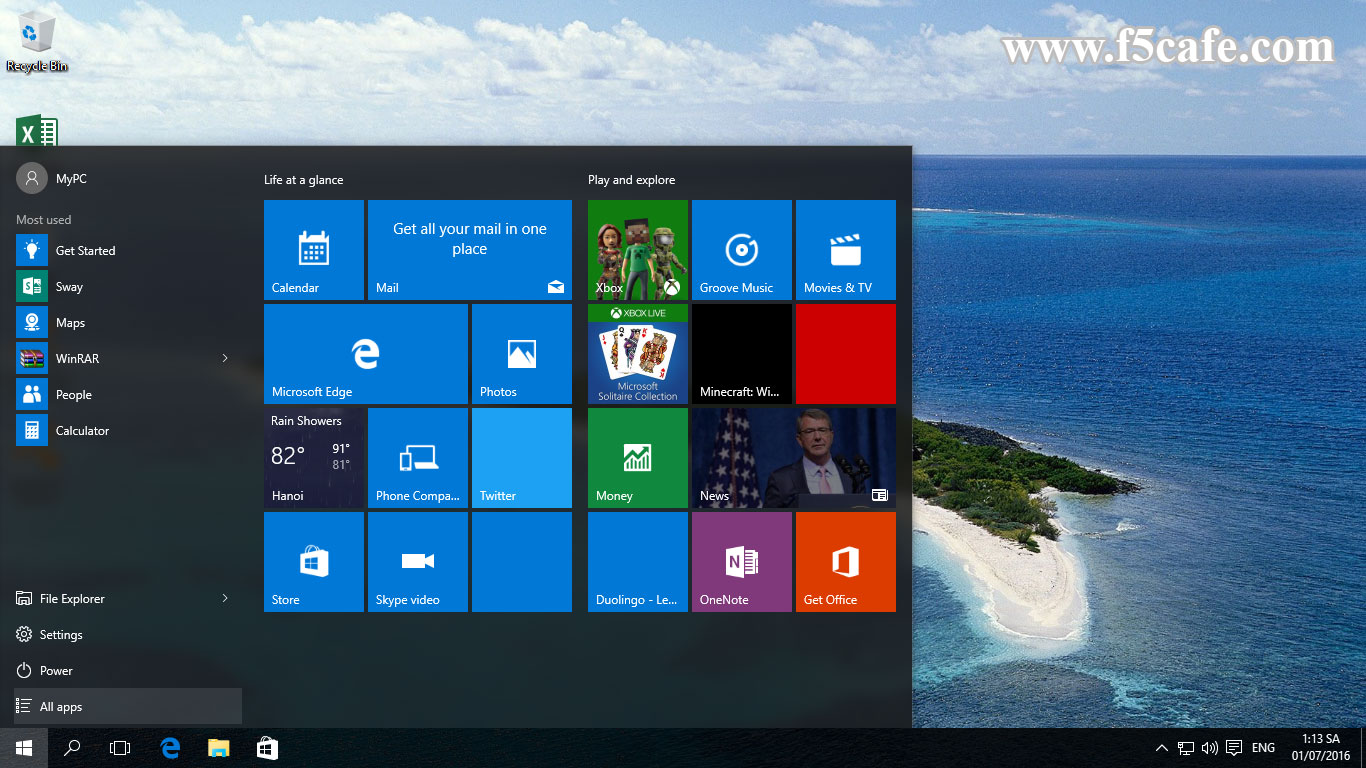Launch the Xbox tile
The image size is (1366, 768).
pos(637,249)
